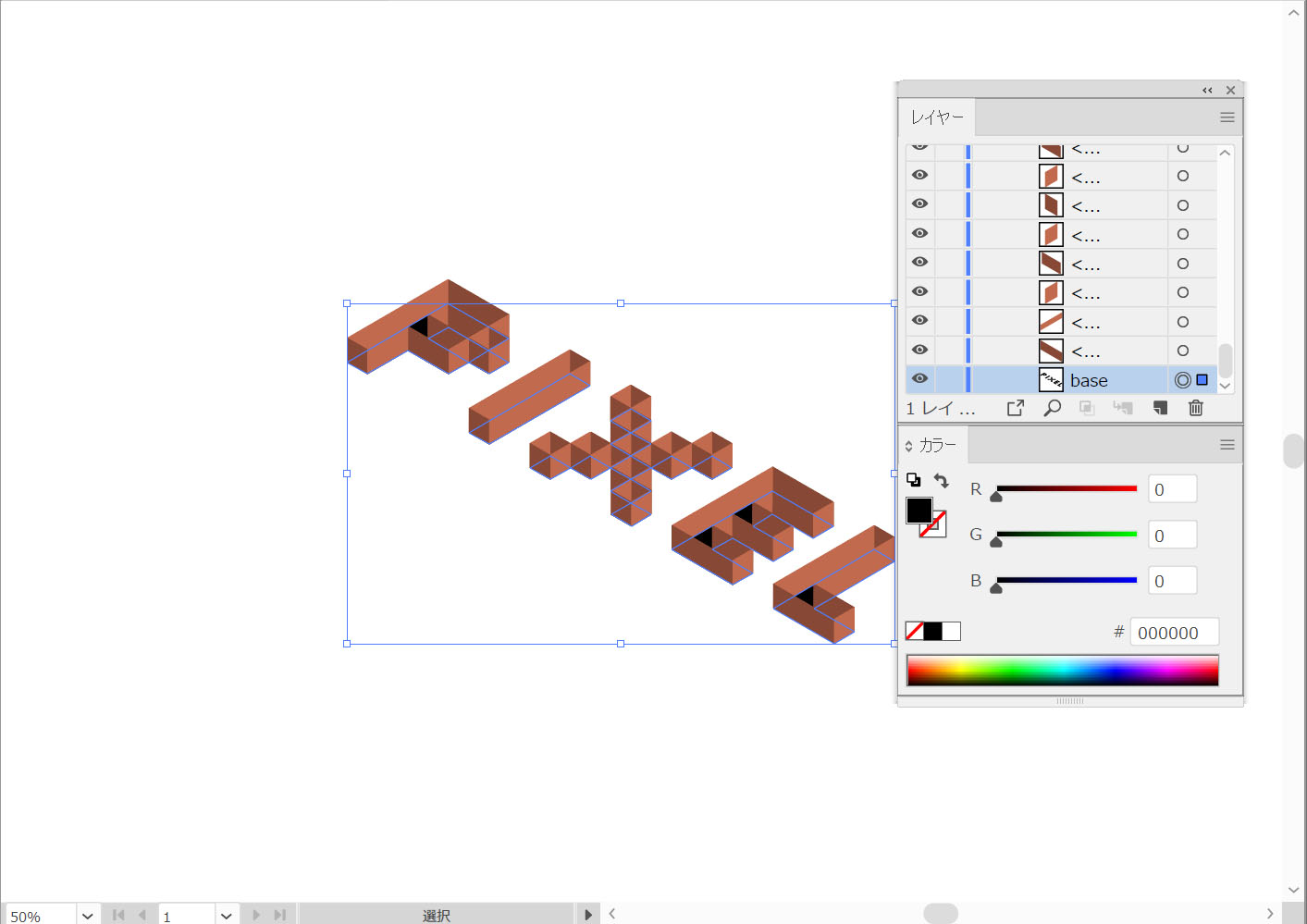Viewport: 1307px width, 924px height.
Task: Click the Locate Object magnifier icon
Action: 1052,408
